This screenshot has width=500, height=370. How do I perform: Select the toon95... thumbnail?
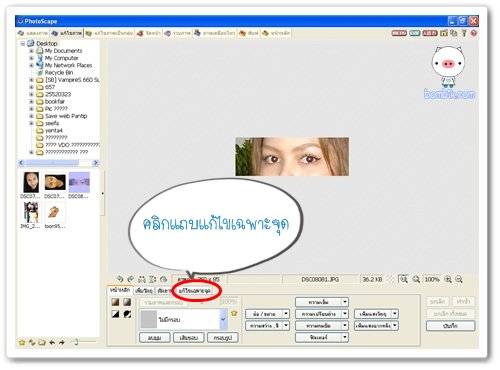point(55,215)
